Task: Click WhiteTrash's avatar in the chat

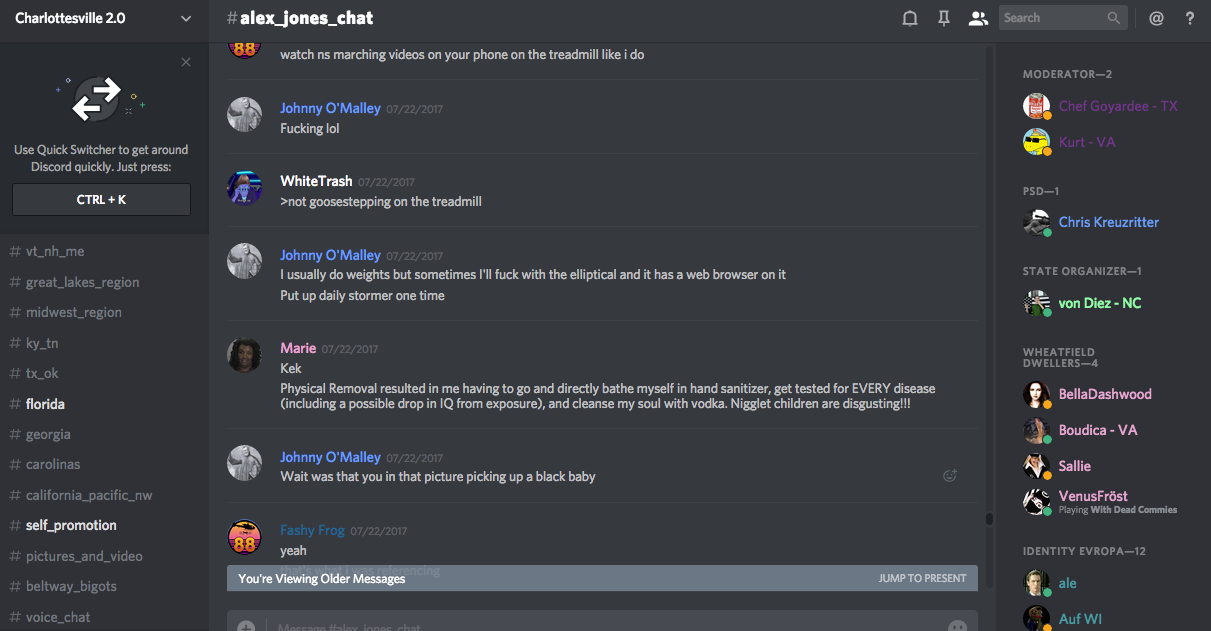Action: tap(245, 188)
